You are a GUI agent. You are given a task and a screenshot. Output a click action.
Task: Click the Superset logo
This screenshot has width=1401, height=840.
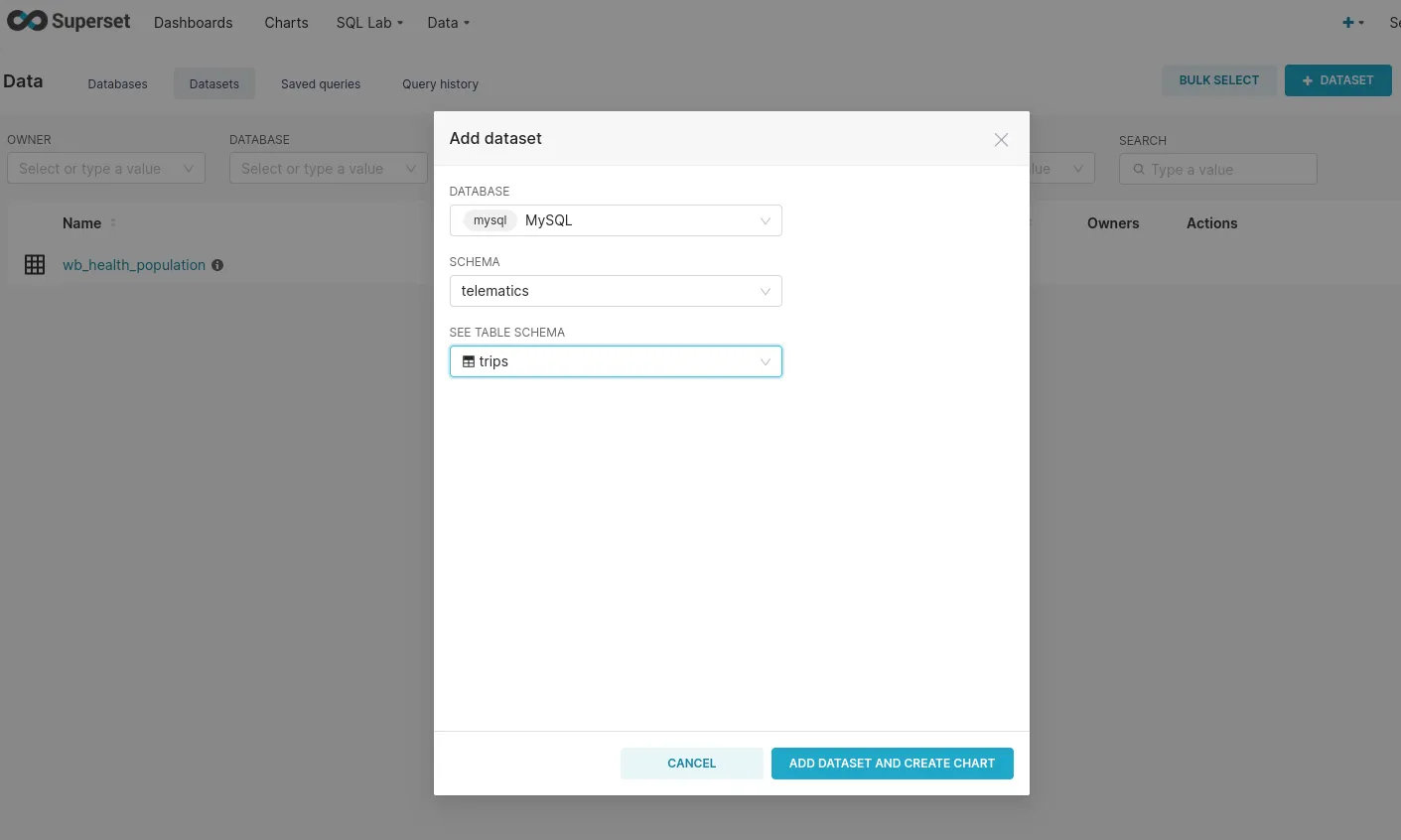click(69, 21)
